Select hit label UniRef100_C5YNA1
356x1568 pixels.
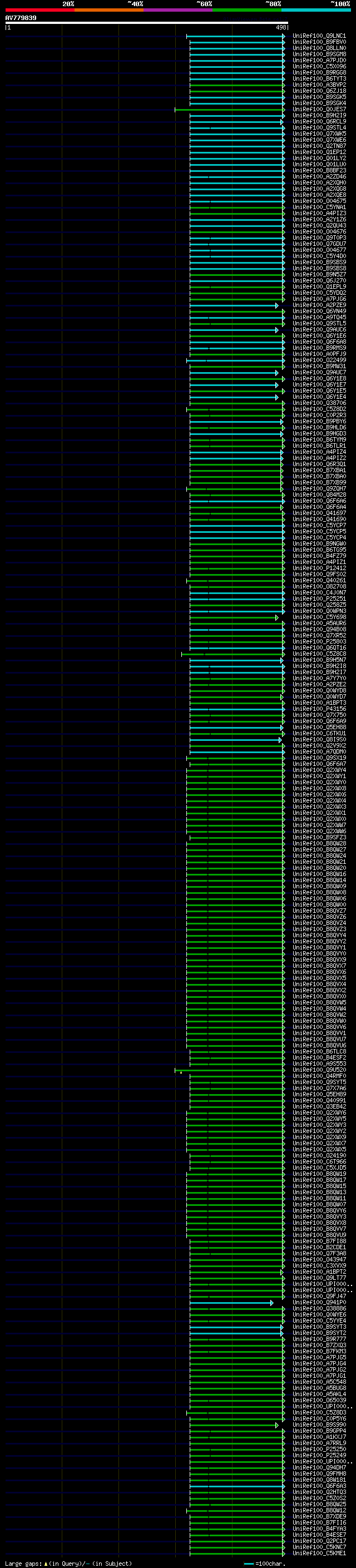[x=319, y=207]
